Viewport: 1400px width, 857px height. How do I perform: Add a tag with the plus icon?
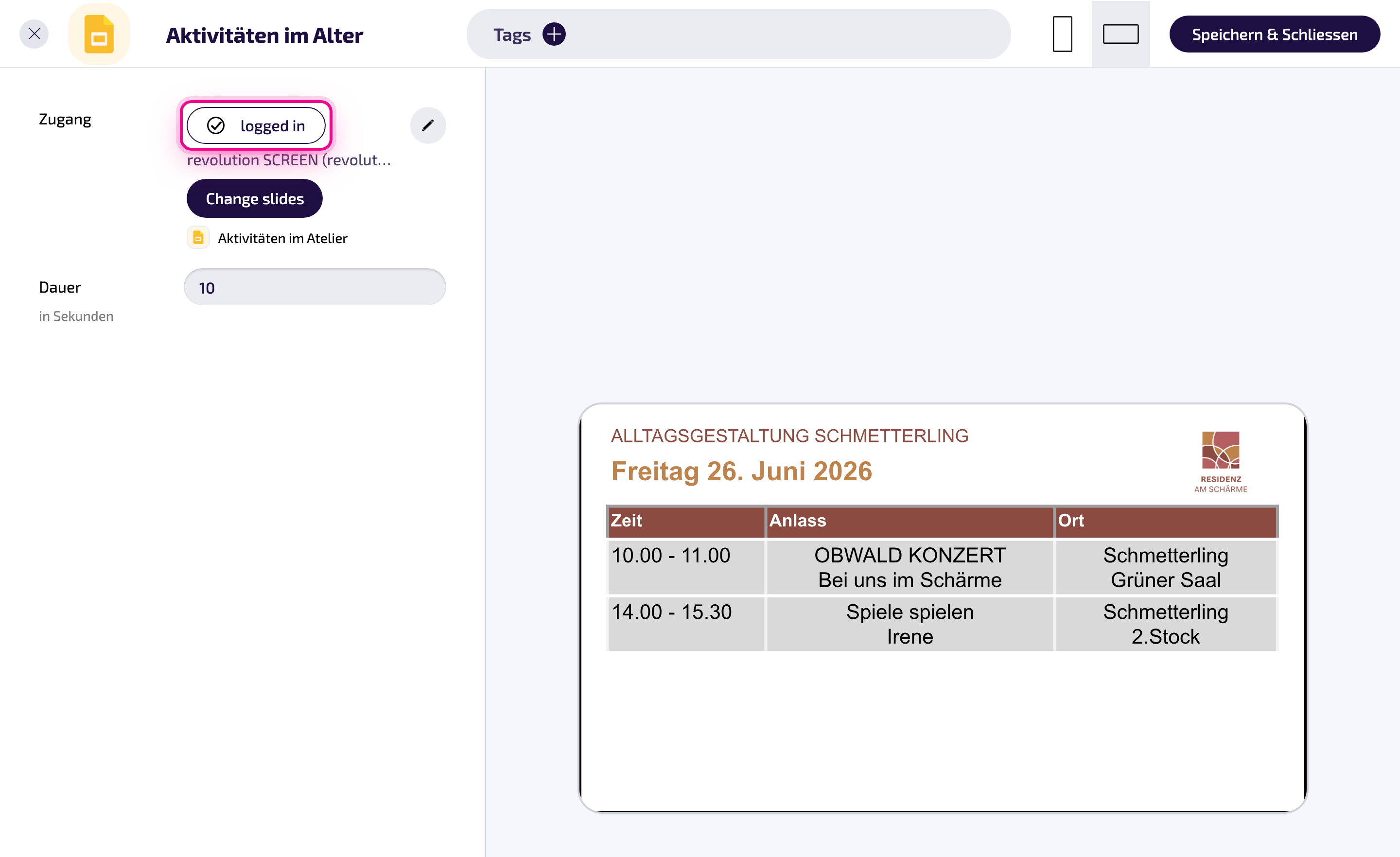[553, 34]
